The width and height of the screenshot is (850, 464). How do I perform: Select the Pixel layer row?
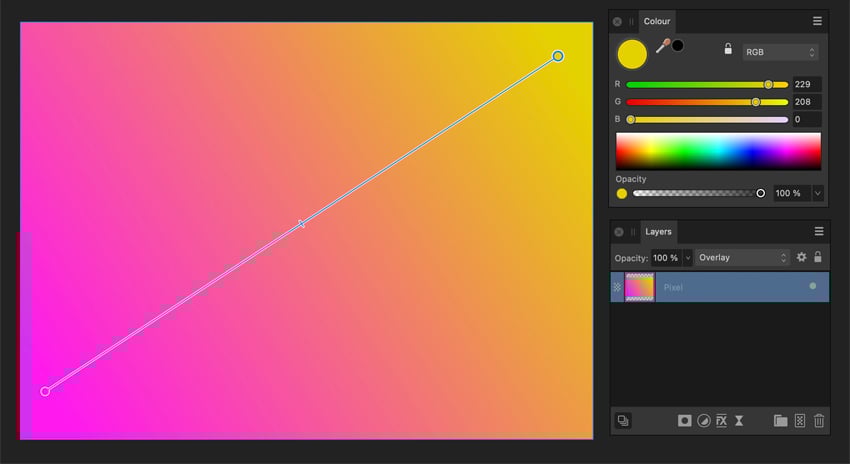coord(720,287)
